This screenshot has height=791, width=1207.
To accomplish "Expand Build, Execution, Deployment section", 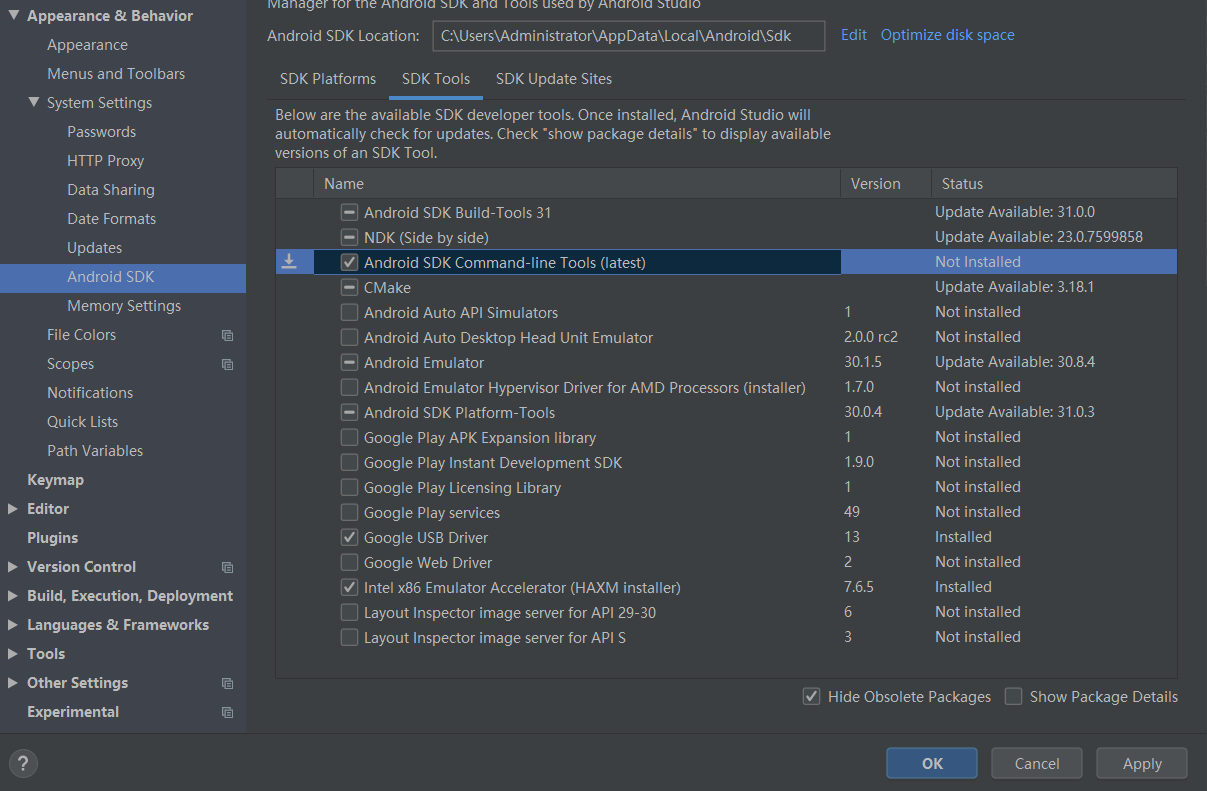I will point(13,596).
